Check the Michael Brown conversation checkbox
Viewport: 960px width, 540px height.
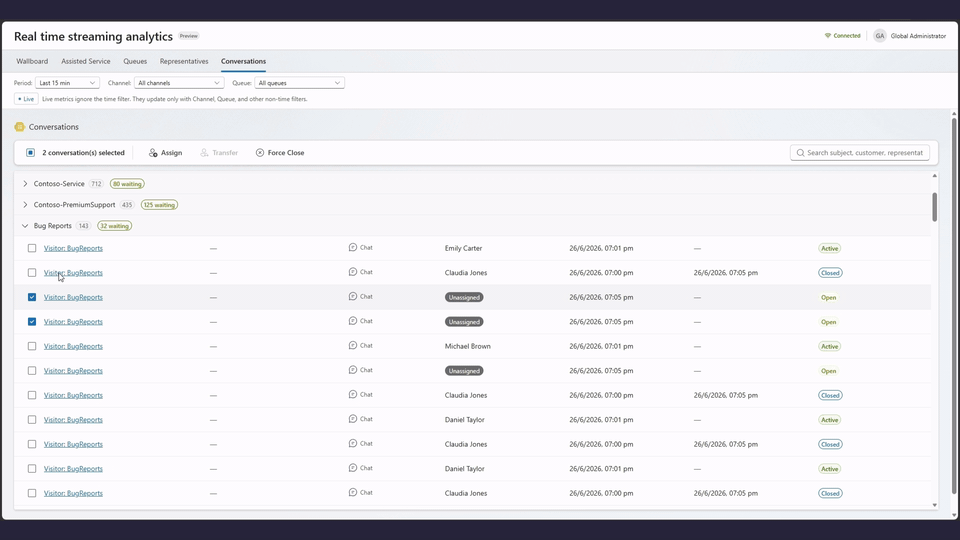point(32,346)
